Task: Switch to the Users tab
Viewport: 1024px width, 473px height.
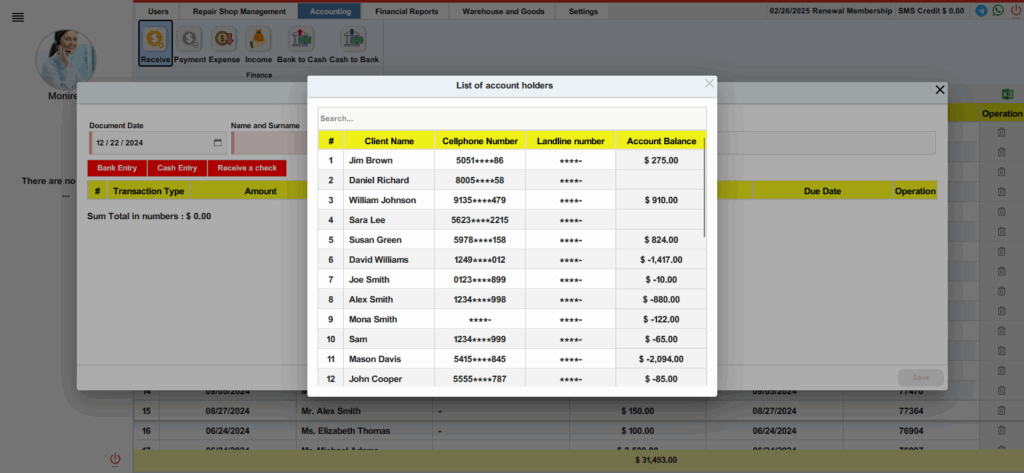Action: pyautogui.click(x=158, y=11)
